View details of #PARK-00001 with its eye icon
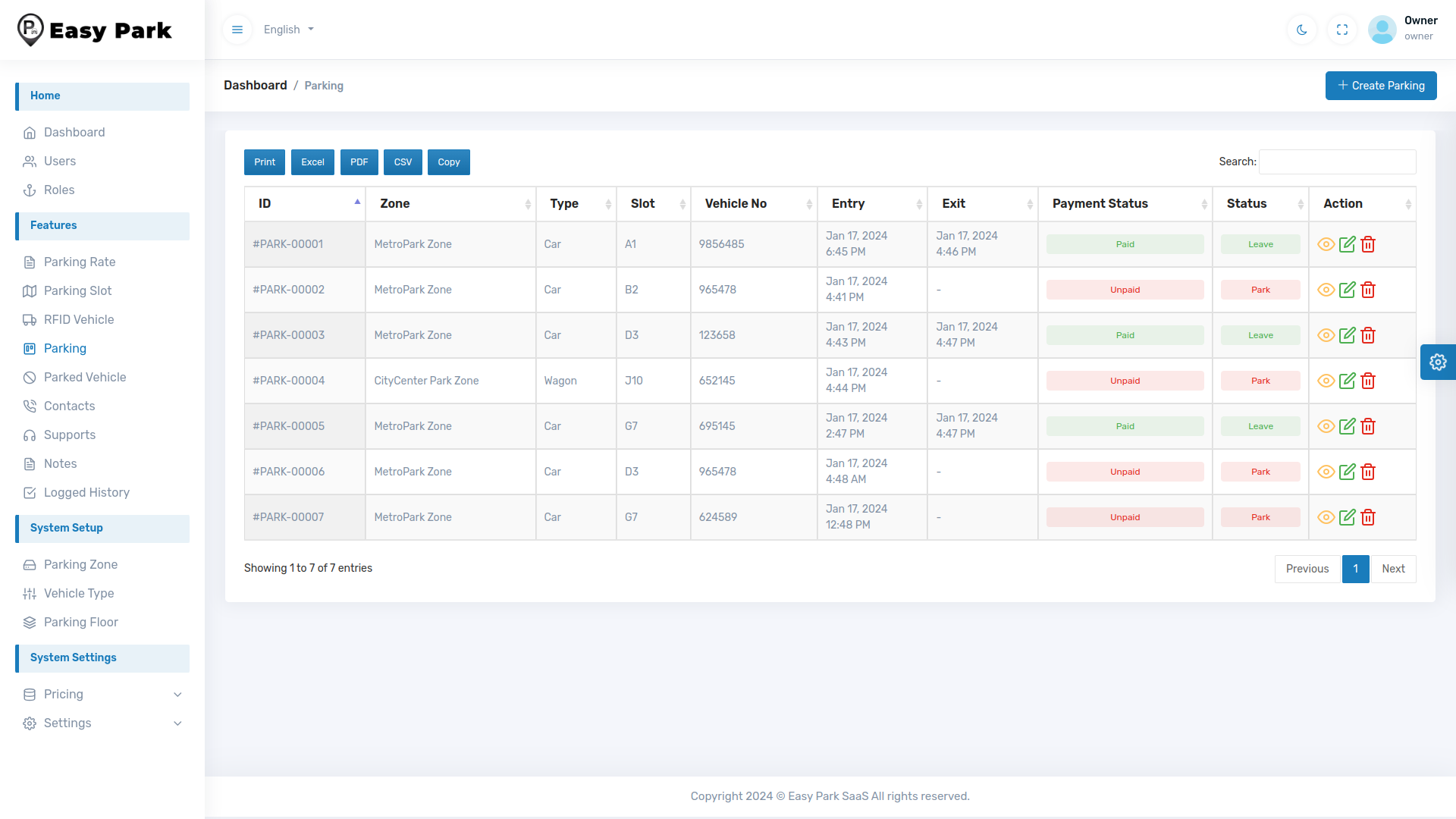The image size is (1456, 819). pos(1326,244)
